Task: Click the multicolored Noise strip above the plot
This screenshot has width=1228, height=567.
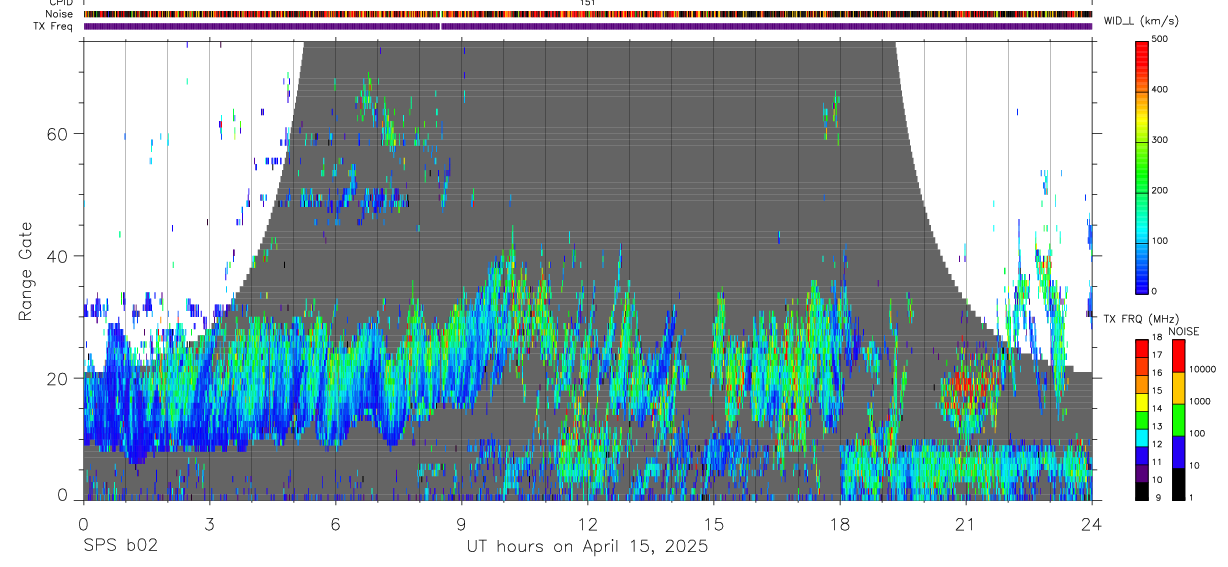Action: [x=587, y=14]
